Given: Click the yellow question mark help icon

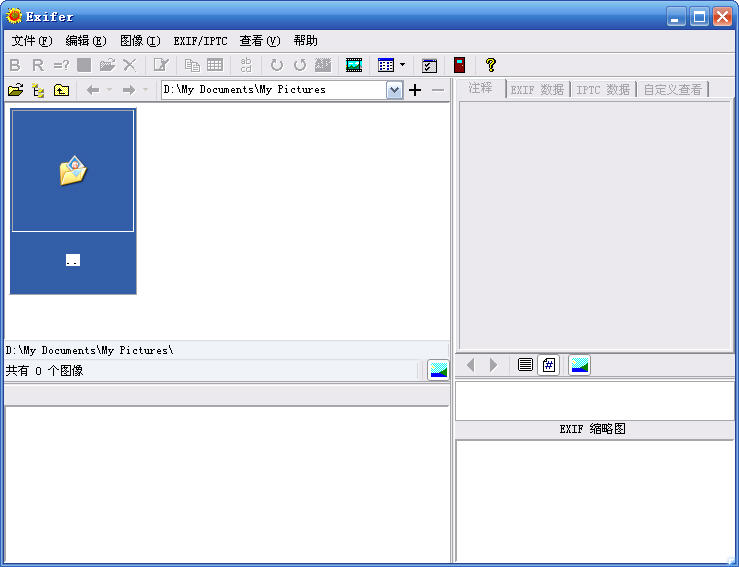Looking at the screenshot, I should 491,65.
